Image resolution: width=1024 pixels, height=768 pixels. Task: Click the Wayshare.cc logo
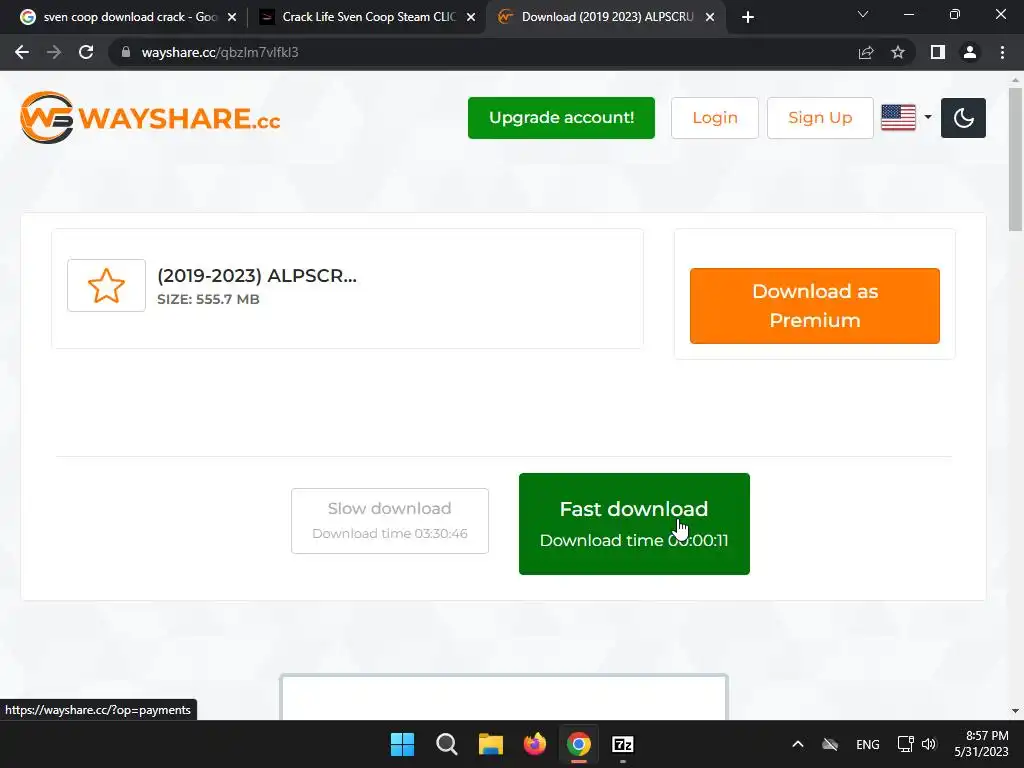(x=150, y=118)
